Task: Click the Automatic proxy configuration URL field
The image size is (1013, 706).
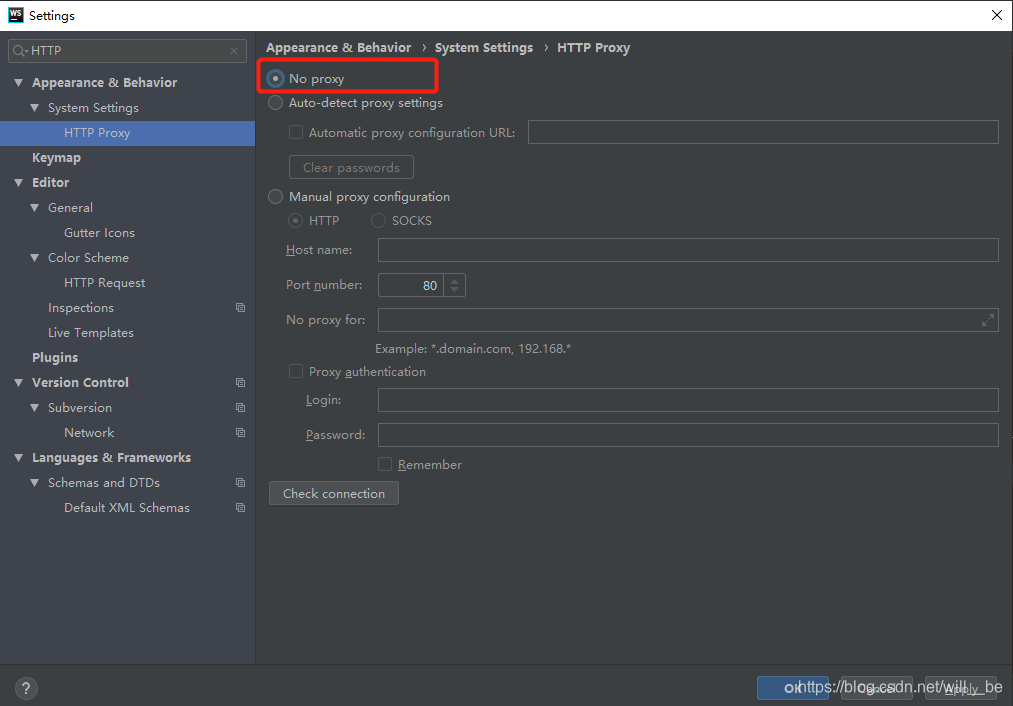Action: tap(763, 132)
